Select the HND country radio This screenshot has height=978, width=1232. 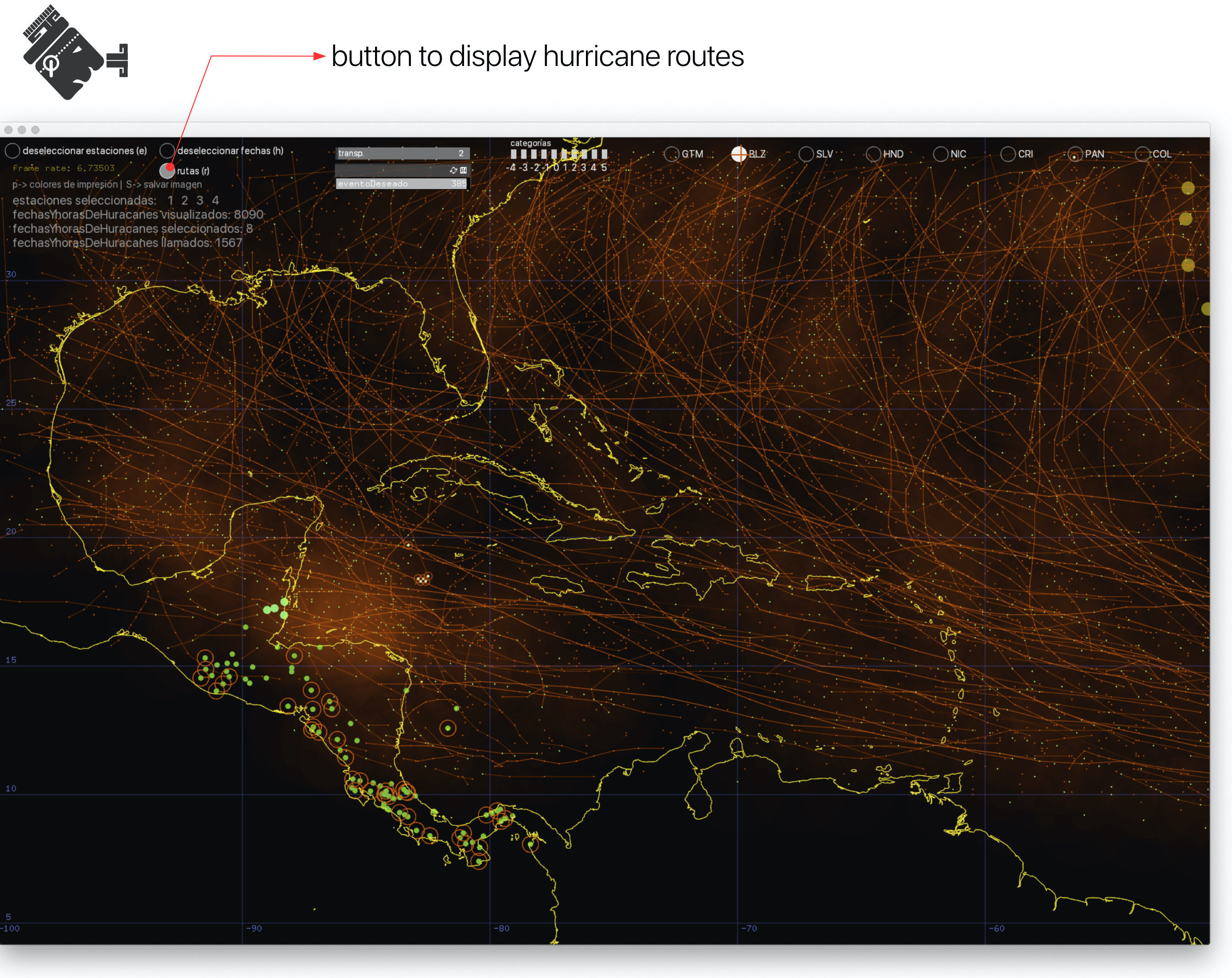point(873,155)
